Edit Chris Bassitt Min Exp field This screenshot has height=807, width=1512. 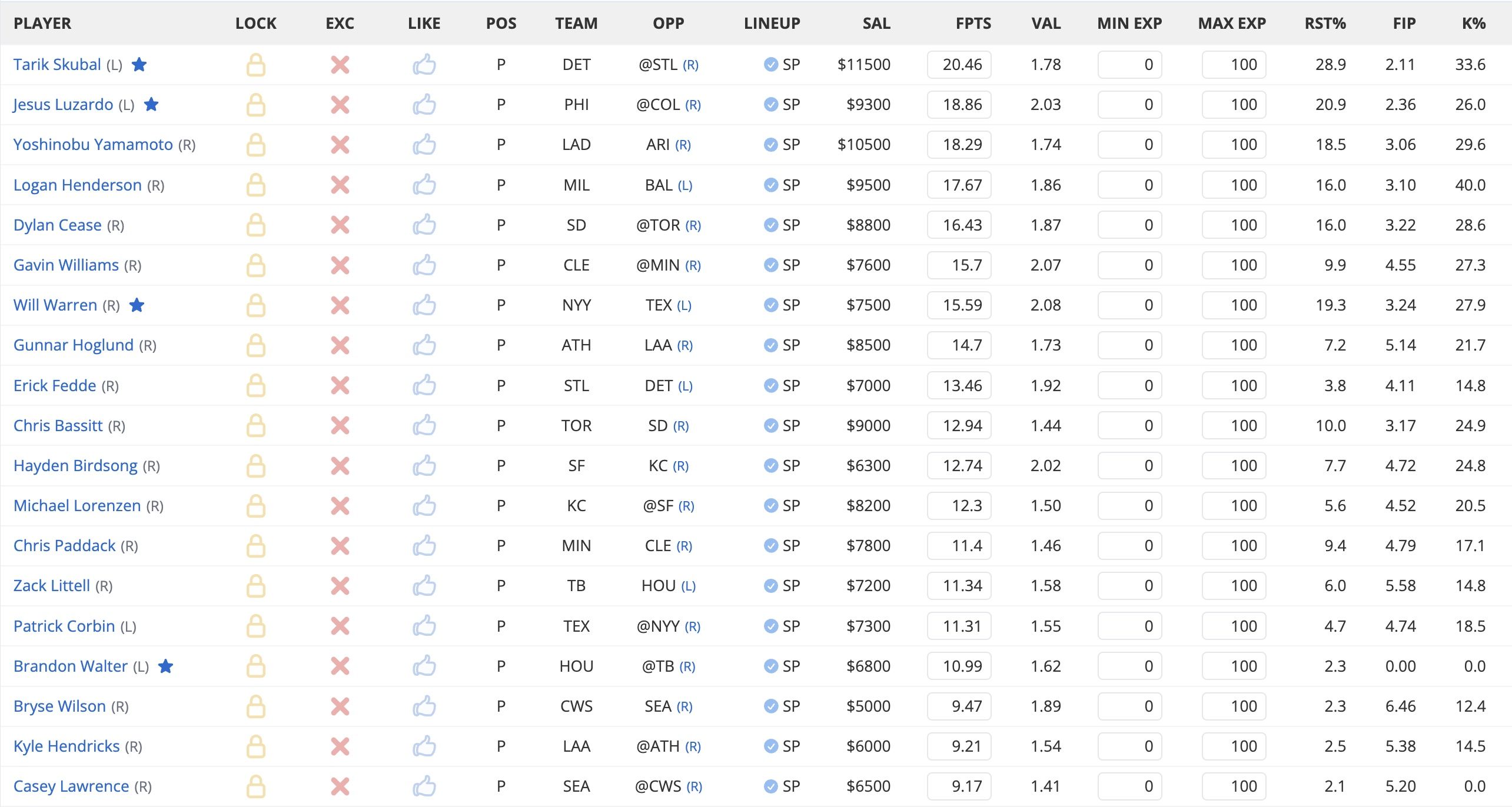click(x=1129, y=425)
